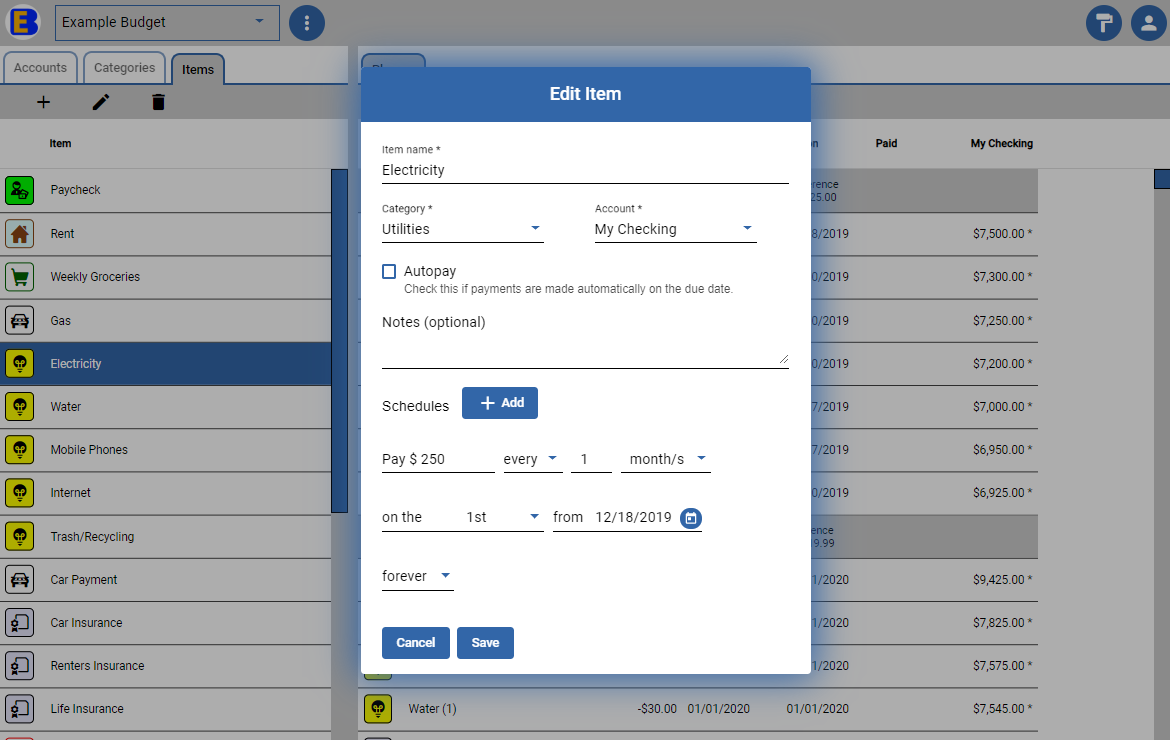Open the Account My Checking dropdown

click(x=675, y=229)
